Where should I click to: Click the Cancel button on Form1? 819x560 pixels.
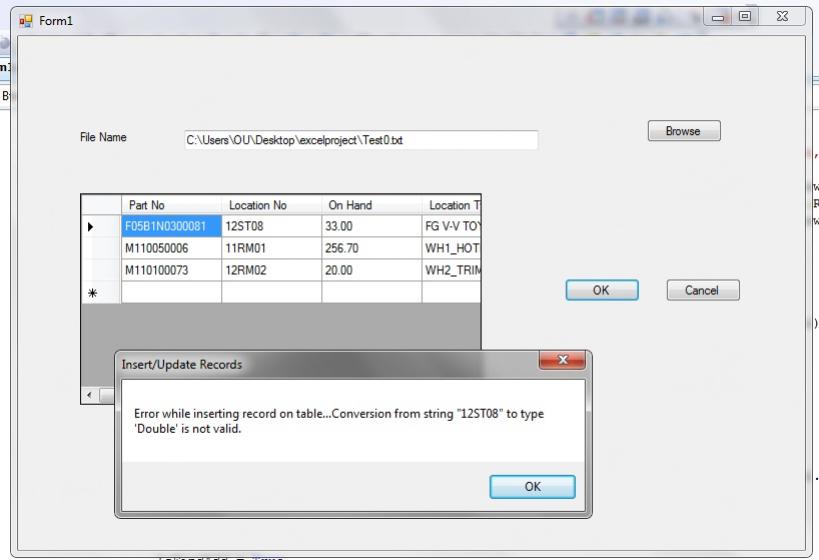[703, 290]
